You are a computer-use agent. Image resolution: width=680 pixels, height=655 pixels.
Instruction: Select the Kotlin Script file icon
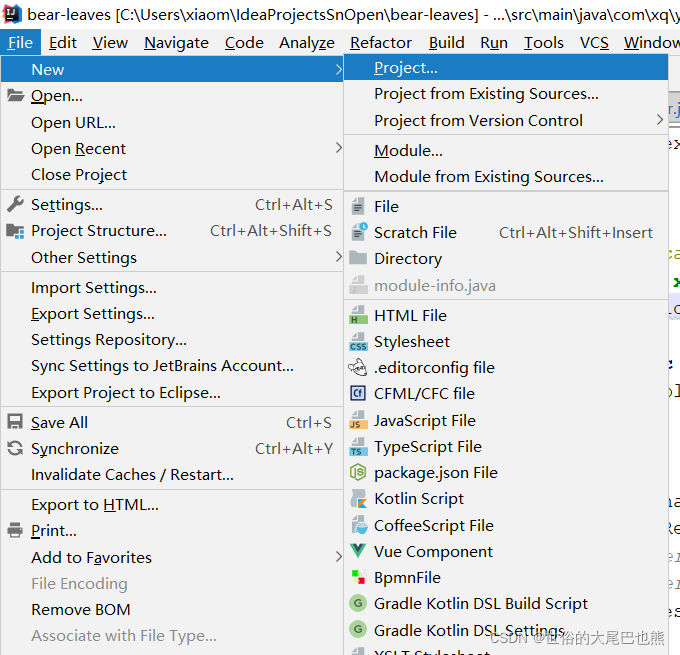(x=358, y=499)
